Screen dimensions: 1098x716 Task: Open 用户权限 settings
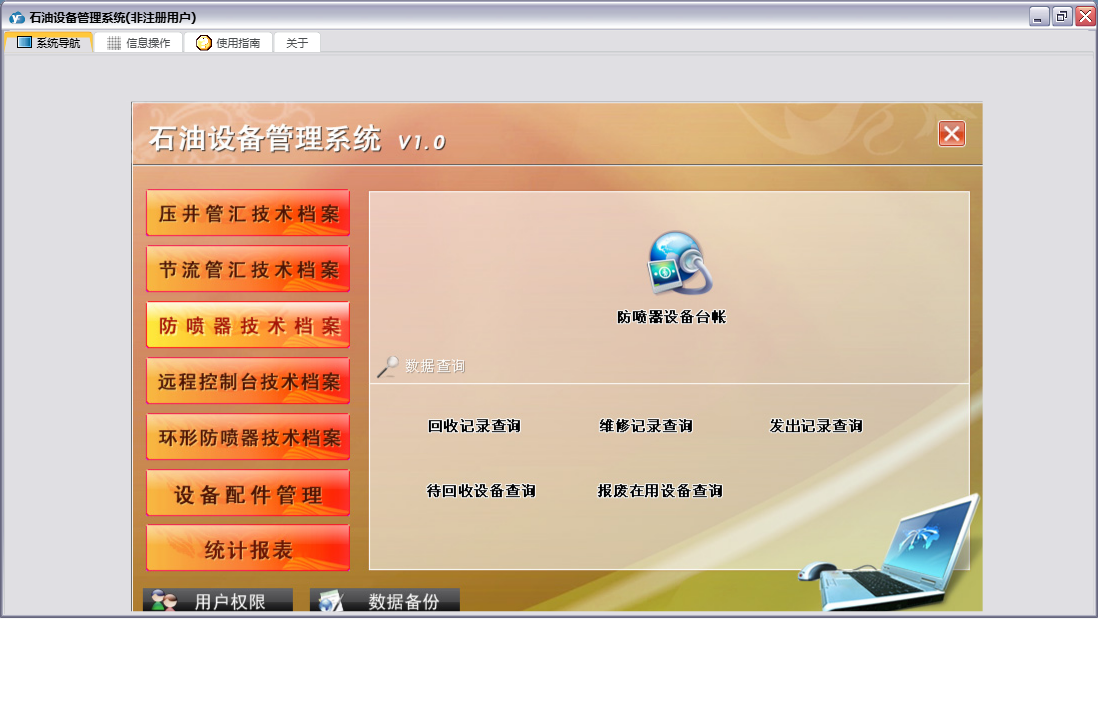218,600
